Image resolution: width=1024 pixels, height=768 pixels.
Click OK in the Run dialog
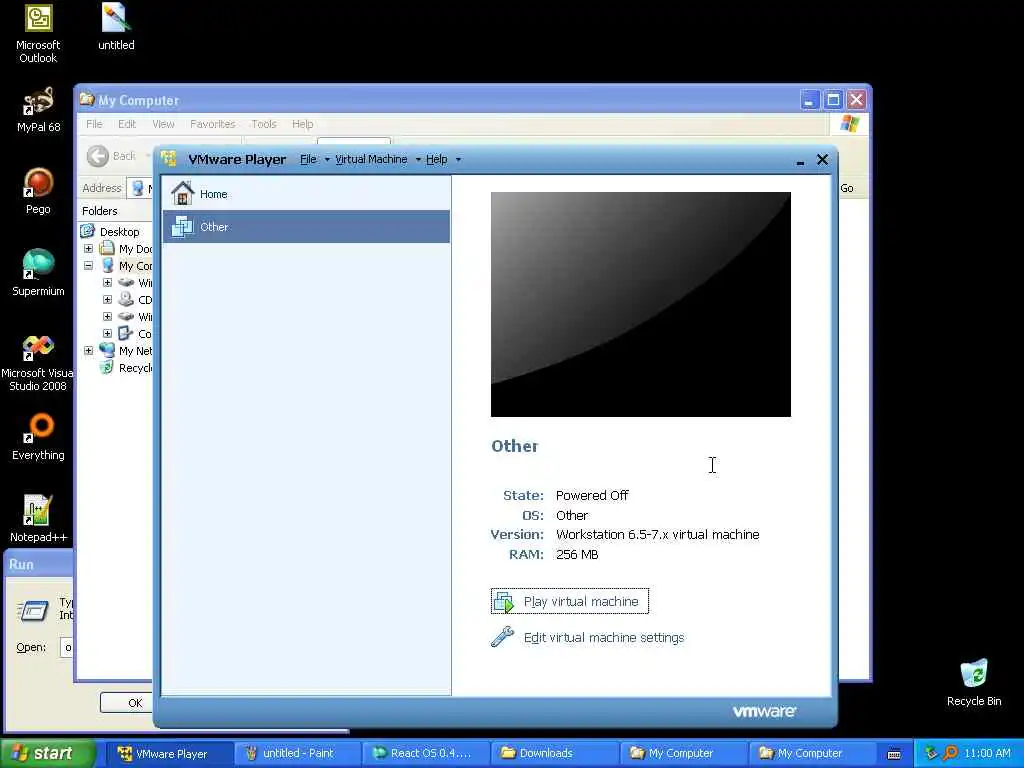pyautogui.click(x=127, y=703)
